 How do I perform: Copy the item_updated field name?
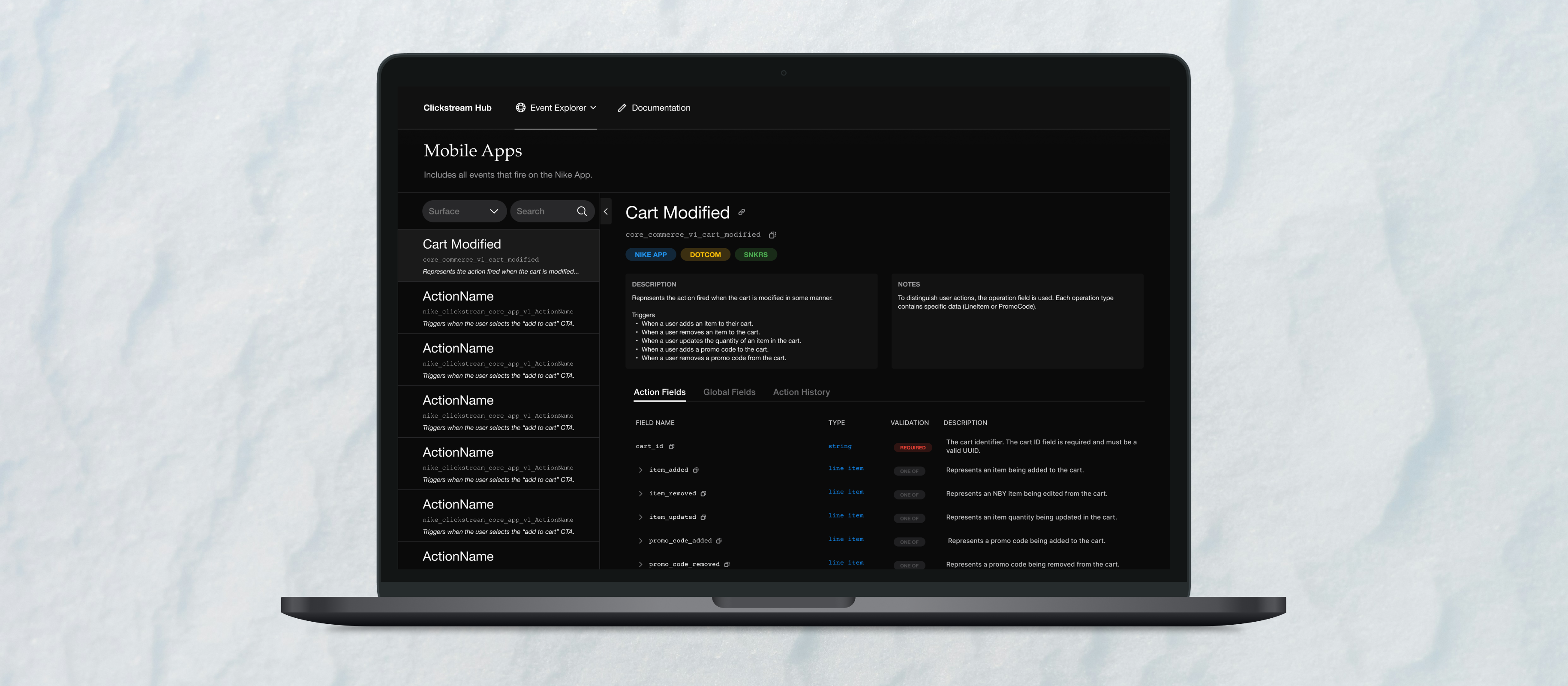(703, 518)
